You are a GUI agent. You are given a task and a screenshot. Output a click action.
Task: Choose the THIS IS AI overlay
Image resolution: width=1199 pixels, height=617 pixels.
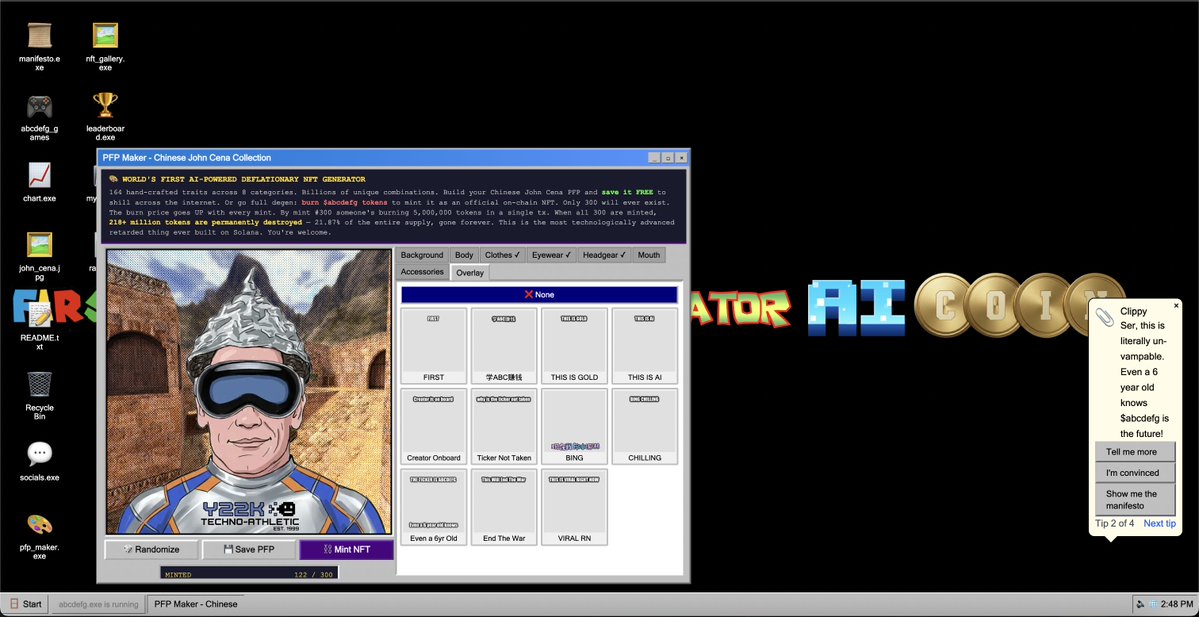click(x=645, y=346)
